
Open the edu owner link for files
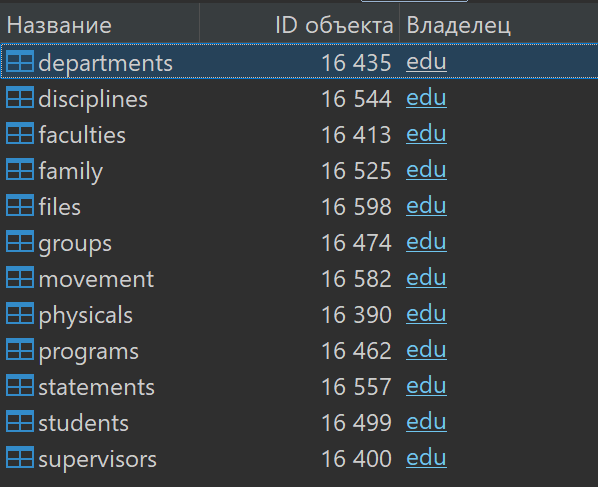[x=426, y=206]
